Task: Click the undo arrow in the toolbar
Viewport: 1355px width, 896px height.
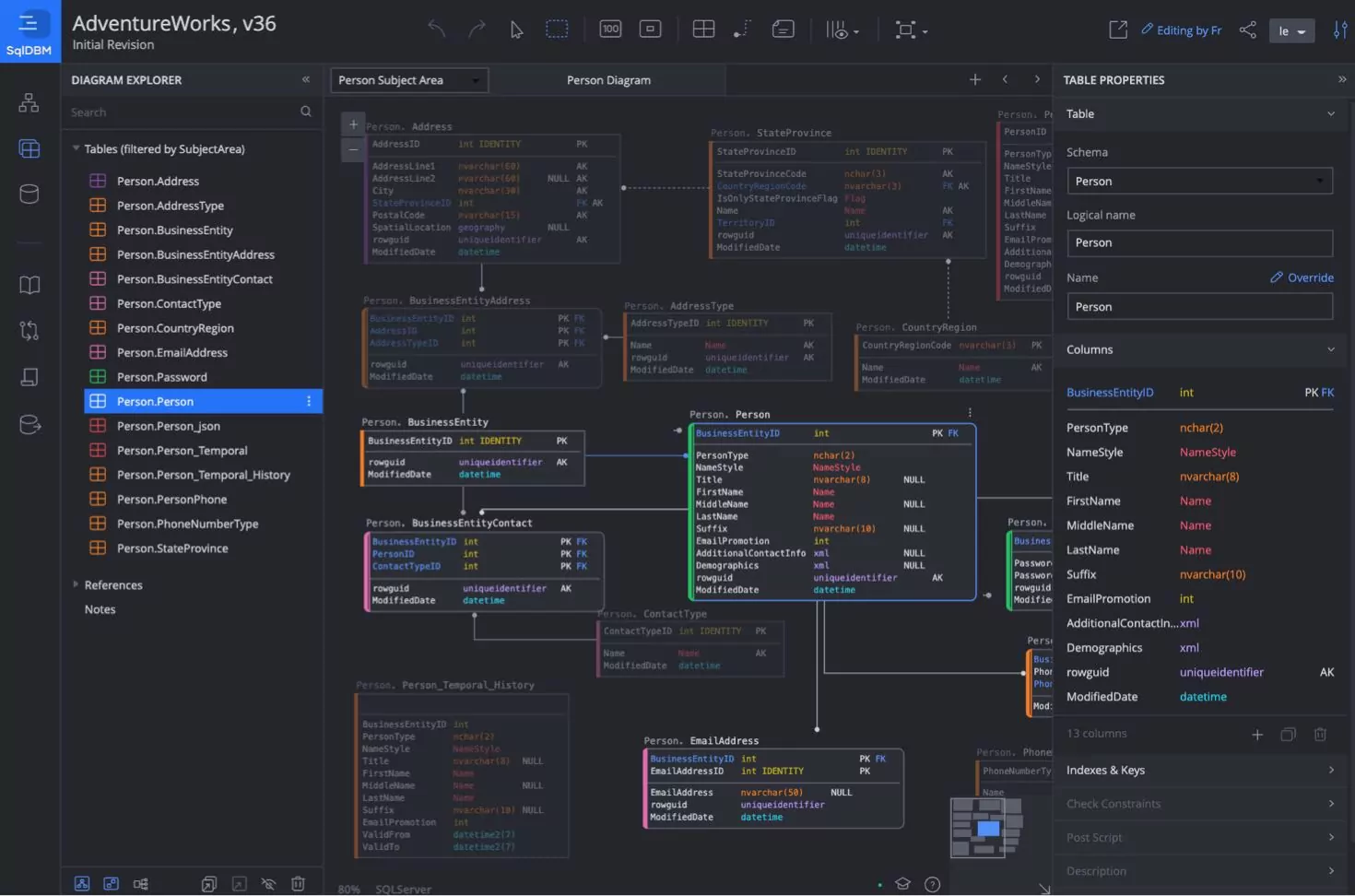Action: click(x=436, y=29)
